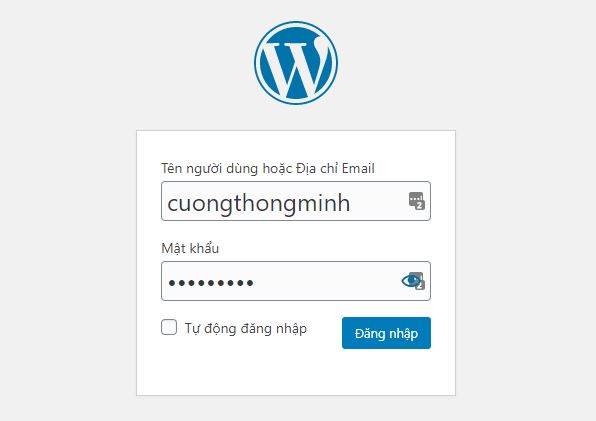
Task: Tick the Tự động đăng nhập checkbox
Action: point(169,327)
